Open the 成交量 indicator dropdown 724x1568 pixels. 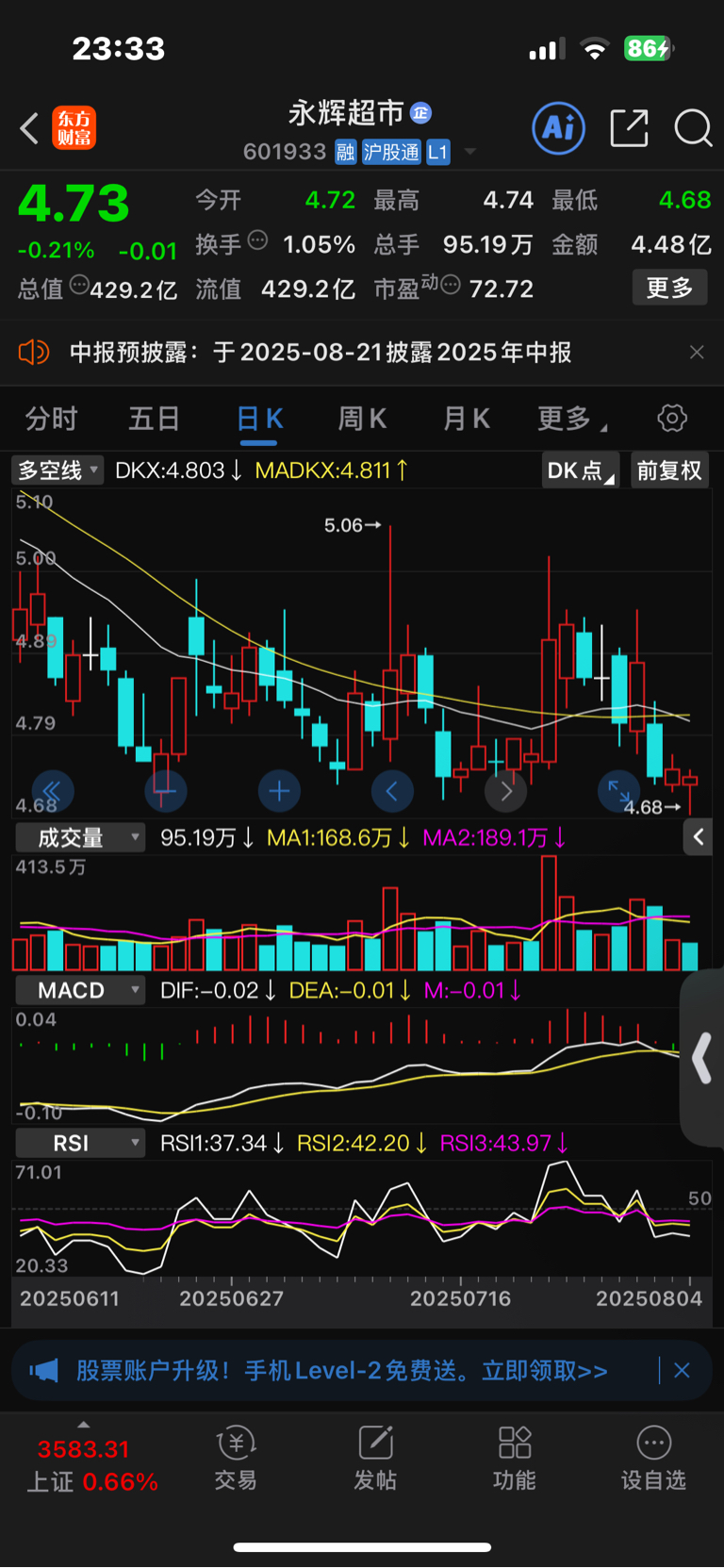click(80, 837)
